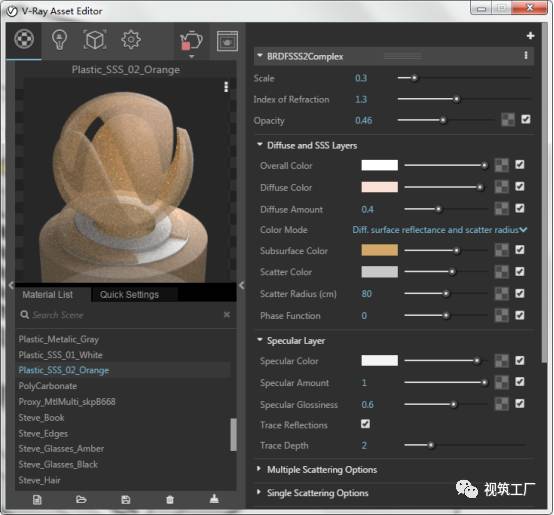This screenshot has width=554, height=515.
Task: Expand Multiple Scattering Options
Action: coord(259,469)
